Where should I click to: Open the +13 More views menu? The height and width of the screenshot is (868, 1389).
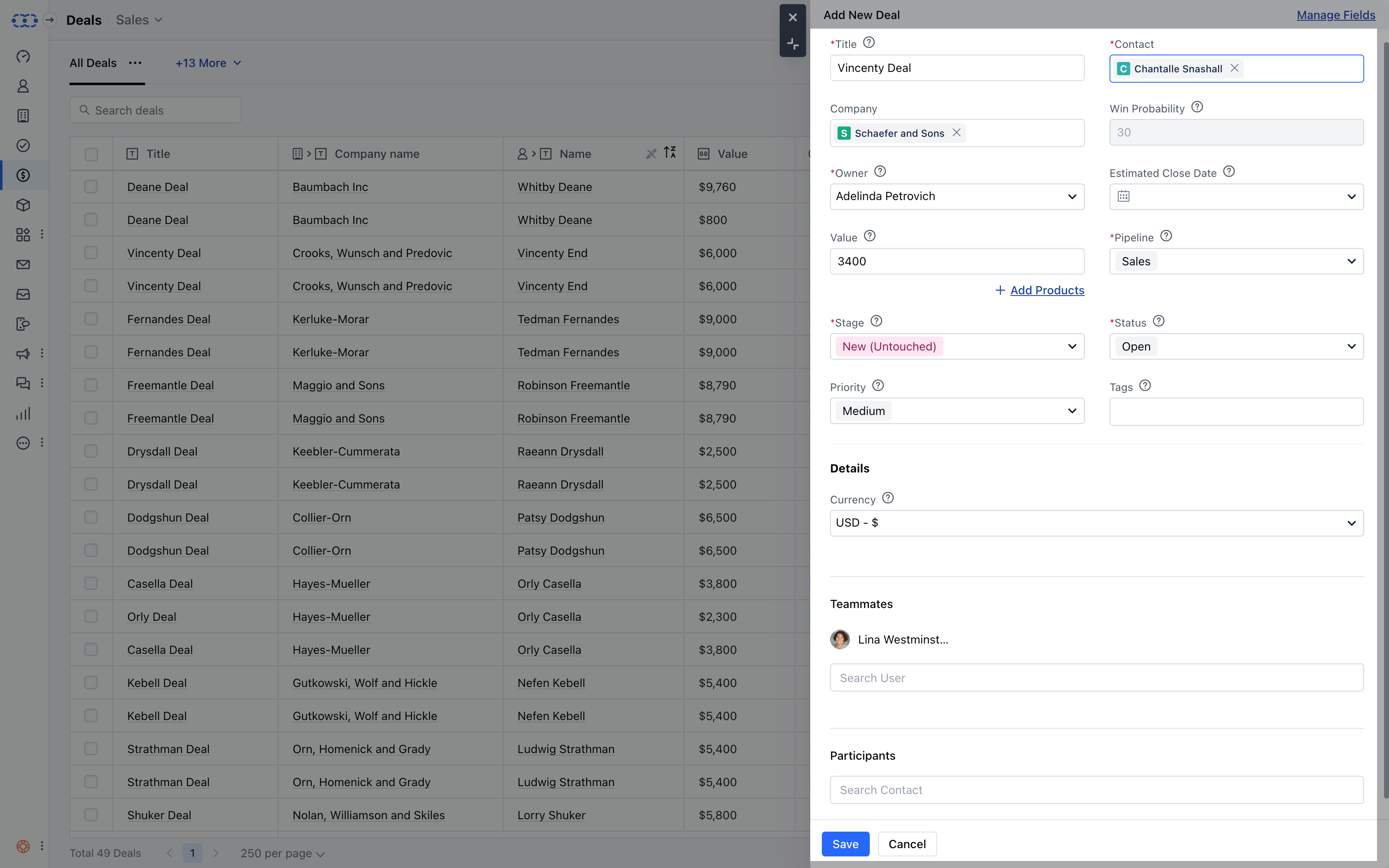click(x=208, y=63)
